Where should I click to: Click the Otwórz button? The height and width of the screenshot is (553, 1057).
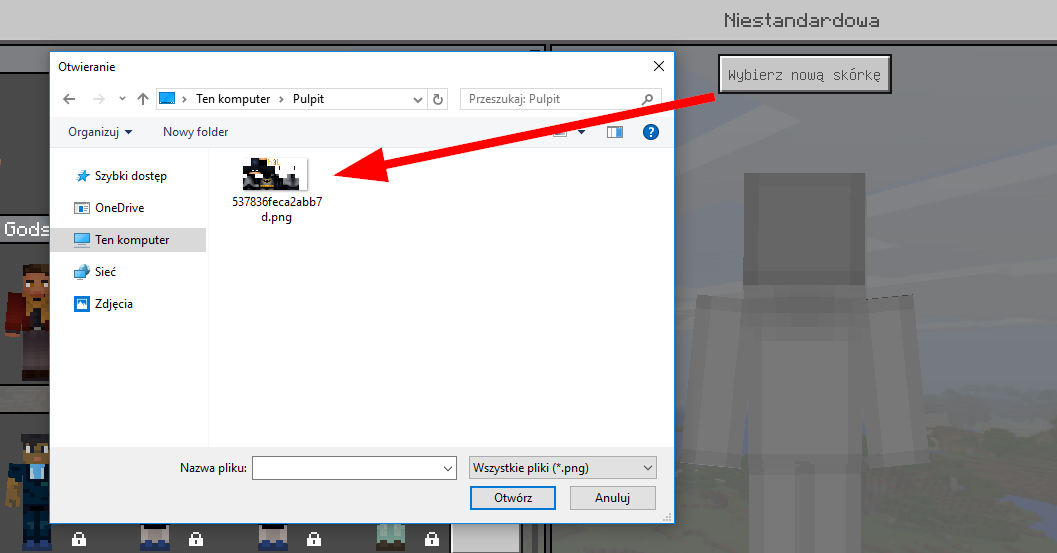513,498
